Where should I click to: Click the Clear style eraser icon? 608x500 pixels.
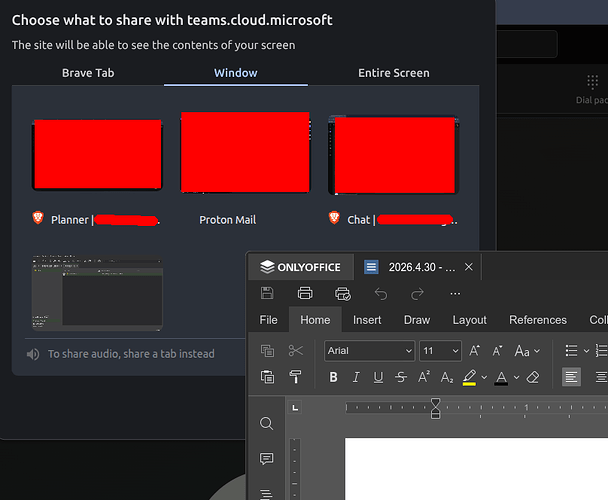[533, 377]
